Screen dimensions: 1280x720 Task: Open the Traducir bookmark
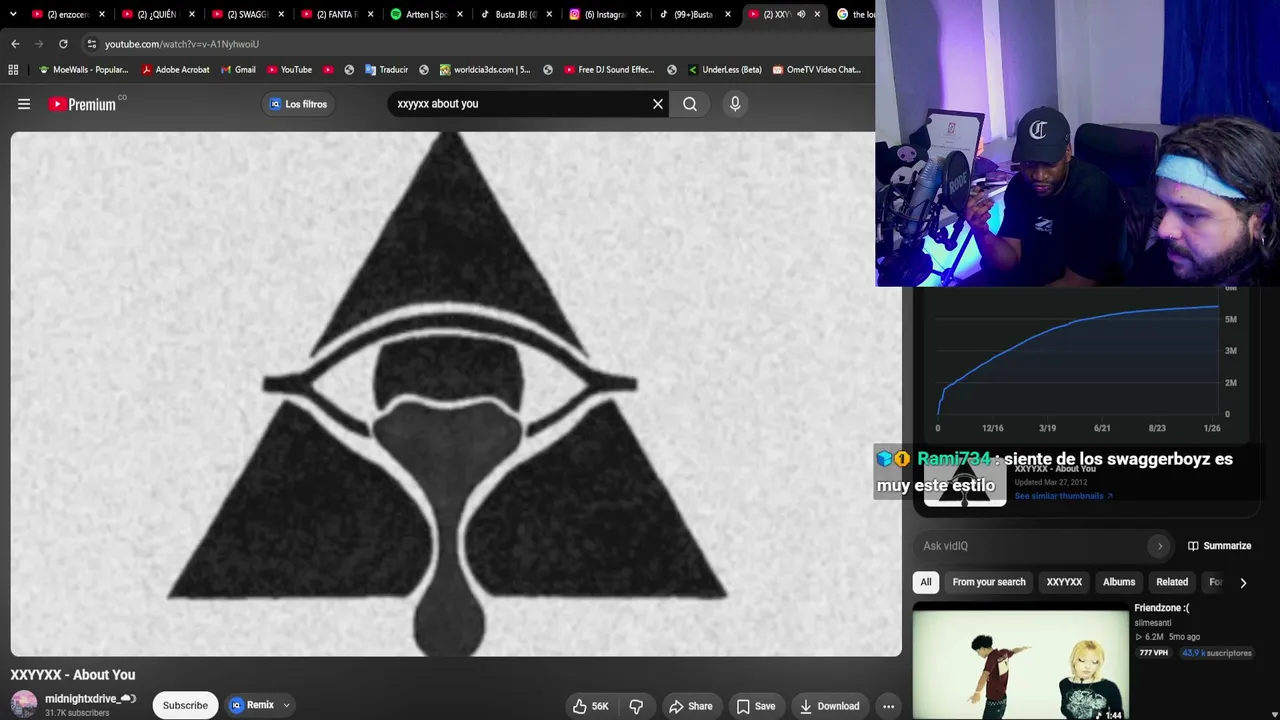coord(387,70)
